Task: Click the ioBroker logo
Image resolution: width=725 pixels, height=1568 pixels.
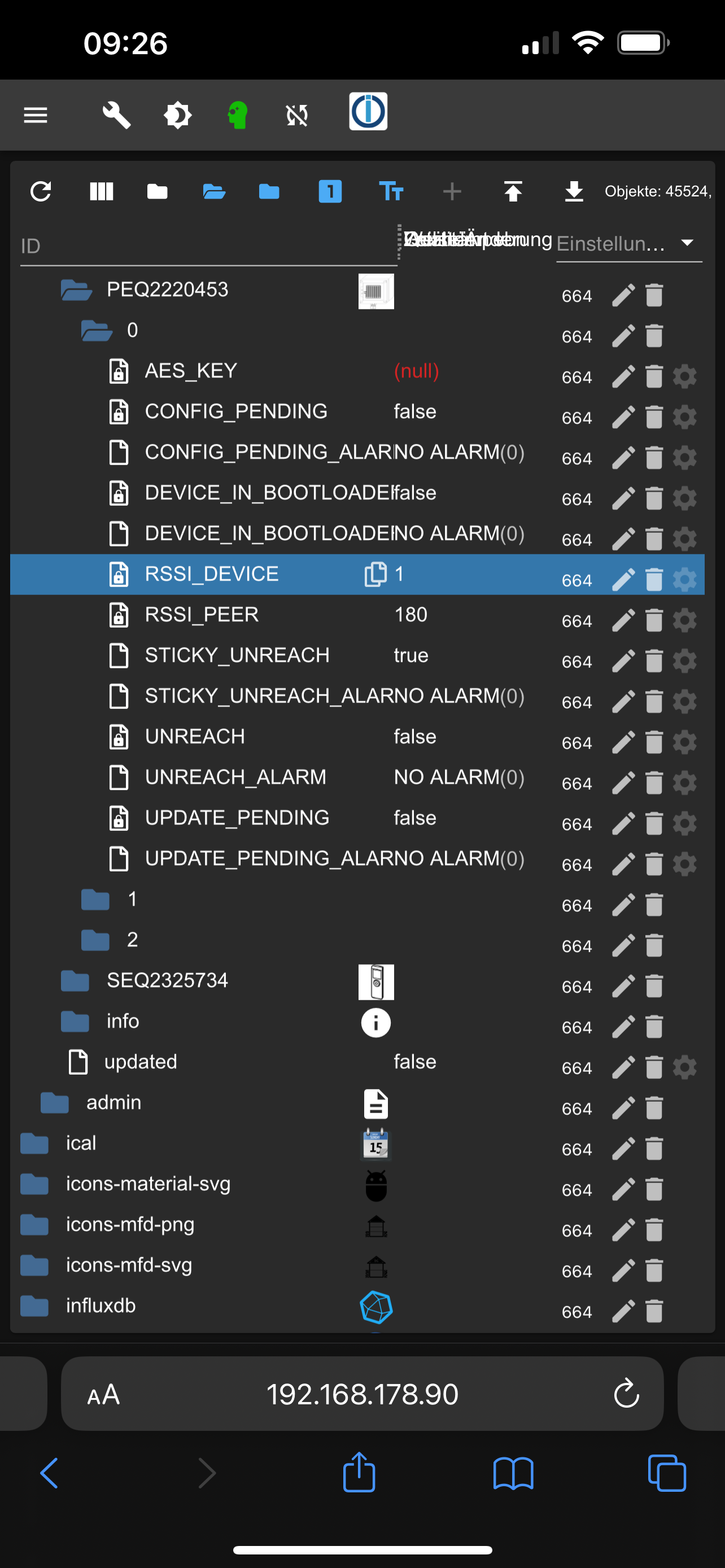Action: tap(368, 111)
